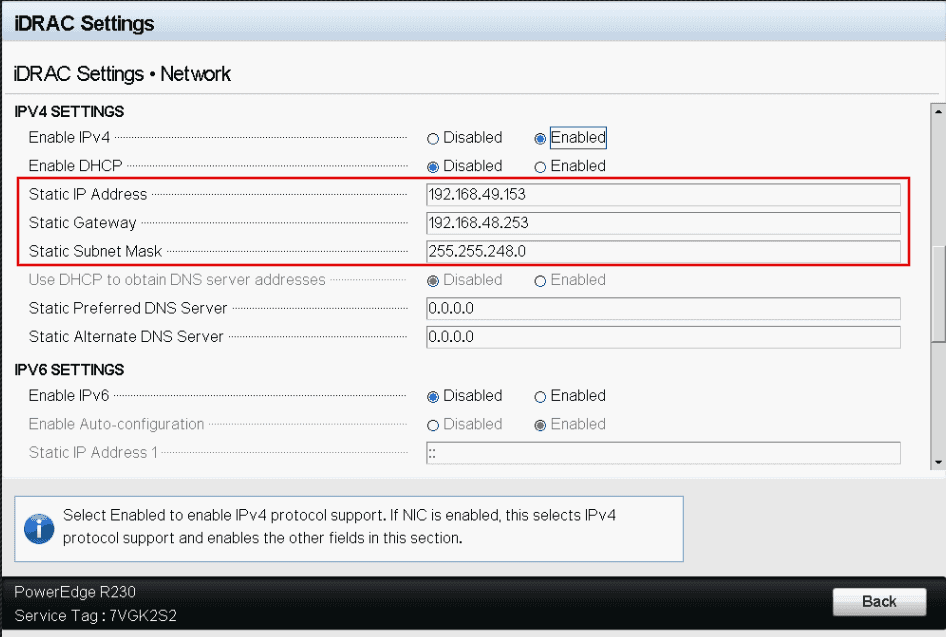Set Enable IPv4 to Disabled

[x=433, y=138]
